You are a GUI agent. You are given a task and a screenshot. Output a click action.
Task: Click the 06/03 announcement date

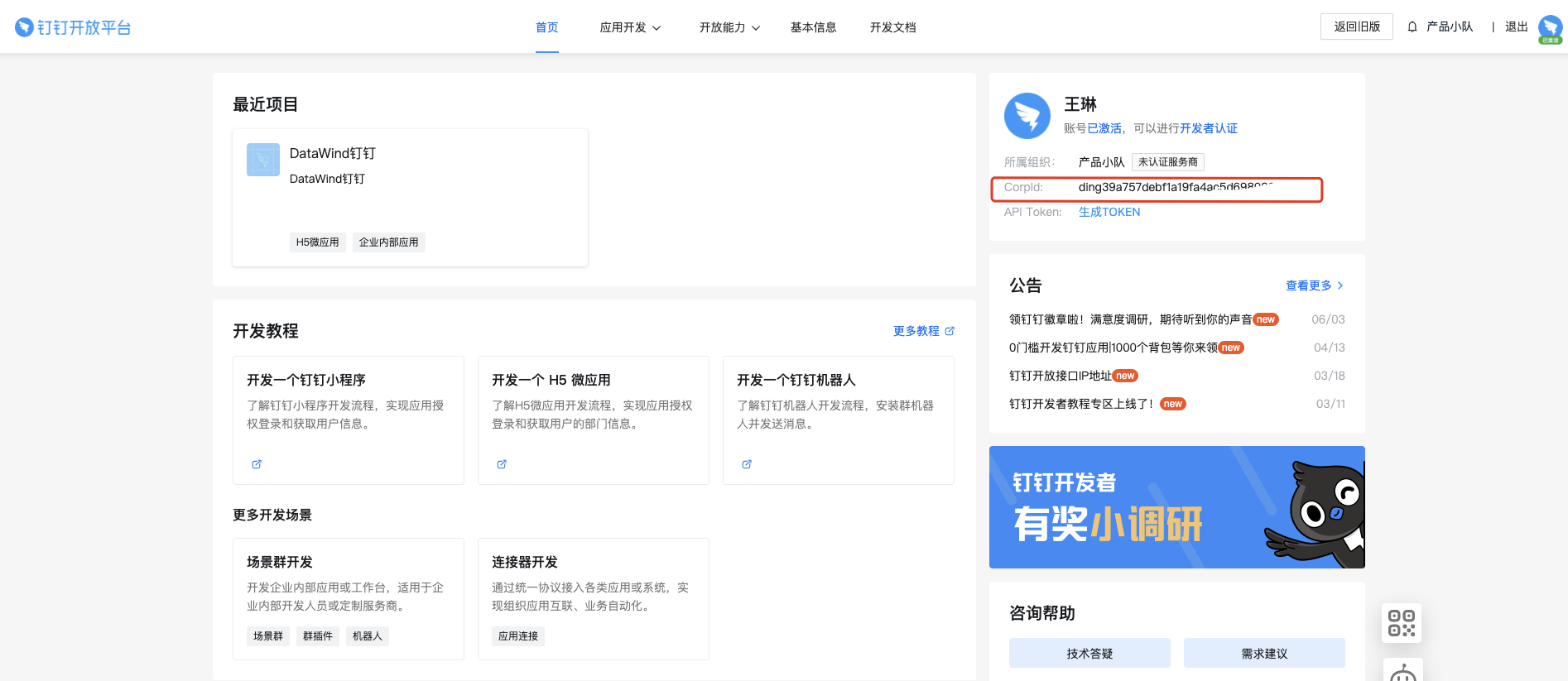pos(1328,319)
